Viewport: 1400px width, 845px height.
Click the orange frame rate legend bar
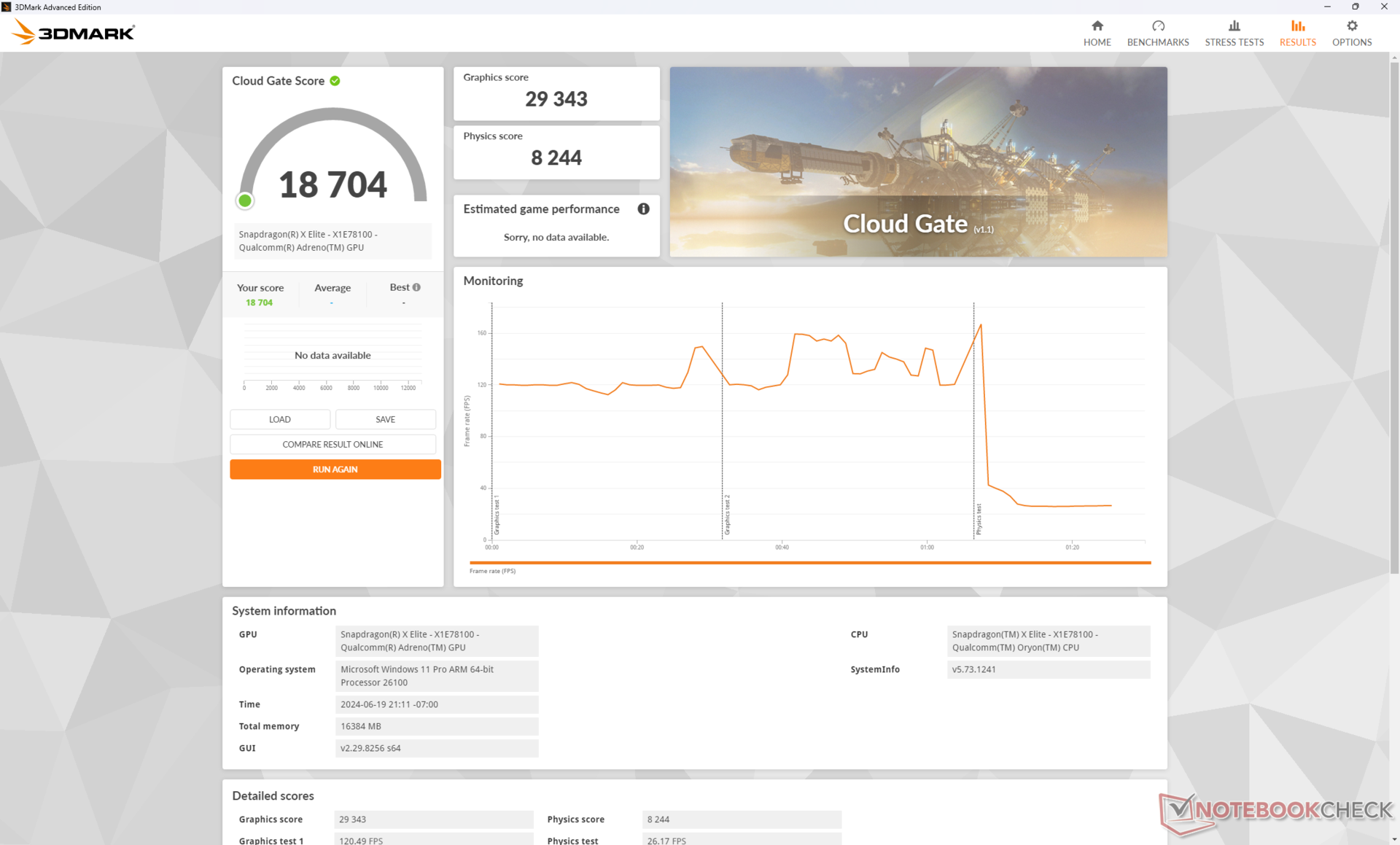809,563
